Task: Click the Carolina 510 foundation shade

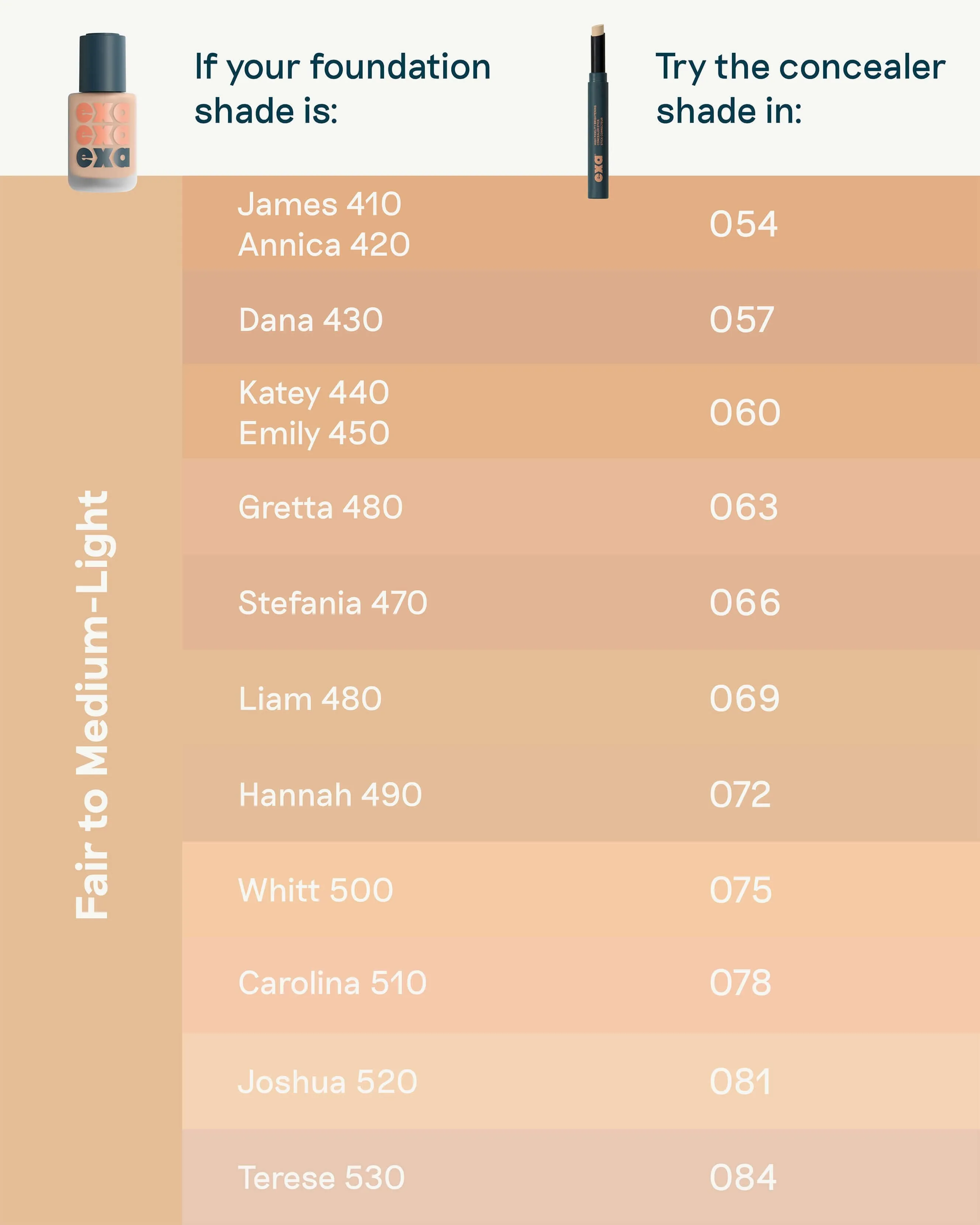Action: [332, 983]
